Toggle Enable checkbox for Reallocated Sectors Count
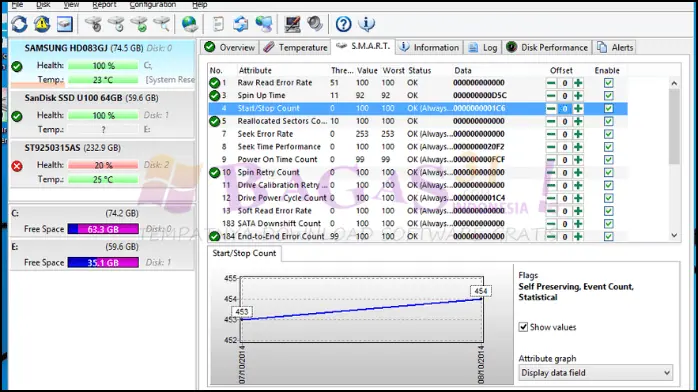This screenshot has height=392, width=698. (x=609, y=121)
